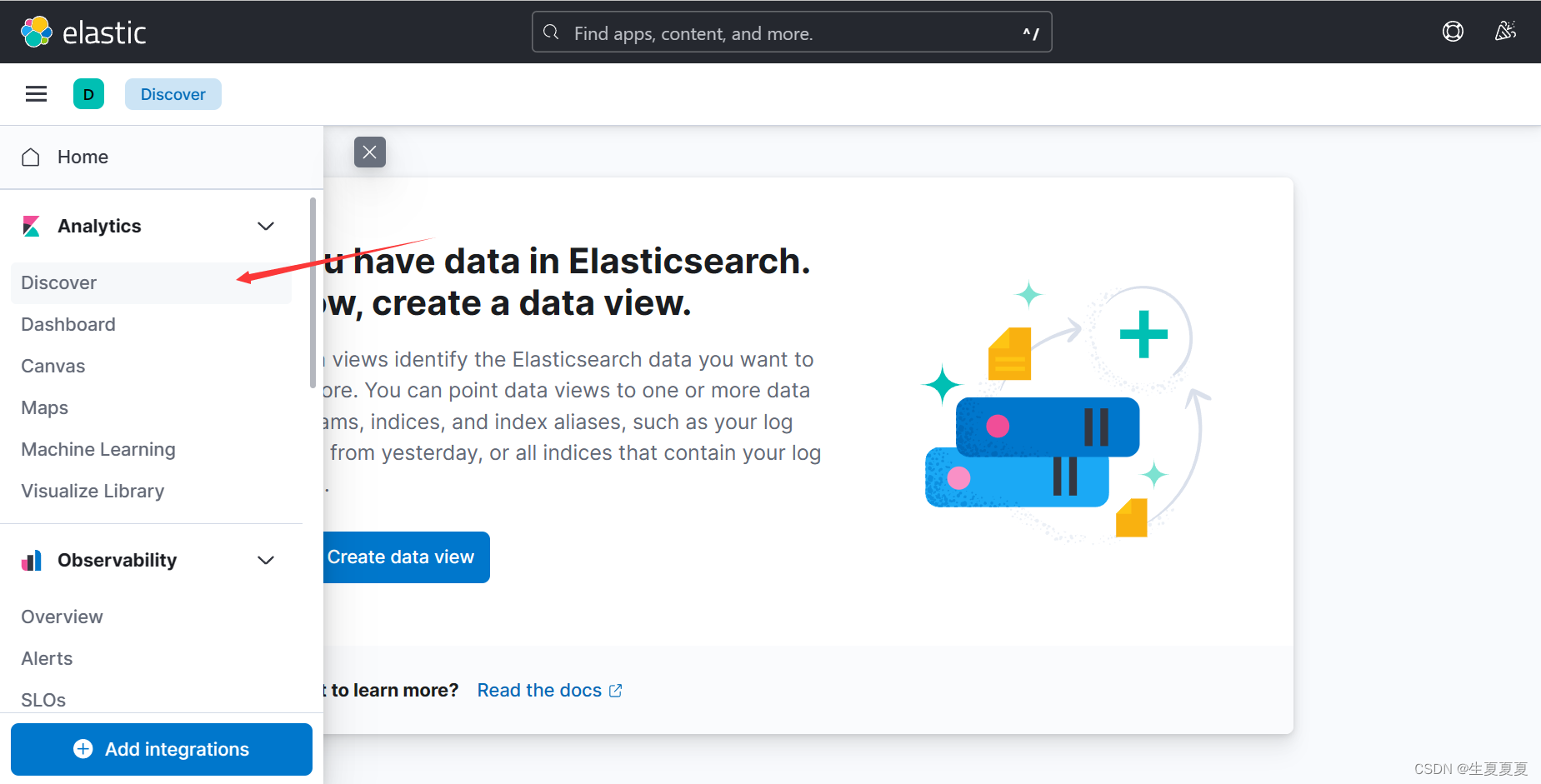The height and width of the screenshot is (784, 1541).
Task: Click the Add integrations button
Action: click(162, 749)
